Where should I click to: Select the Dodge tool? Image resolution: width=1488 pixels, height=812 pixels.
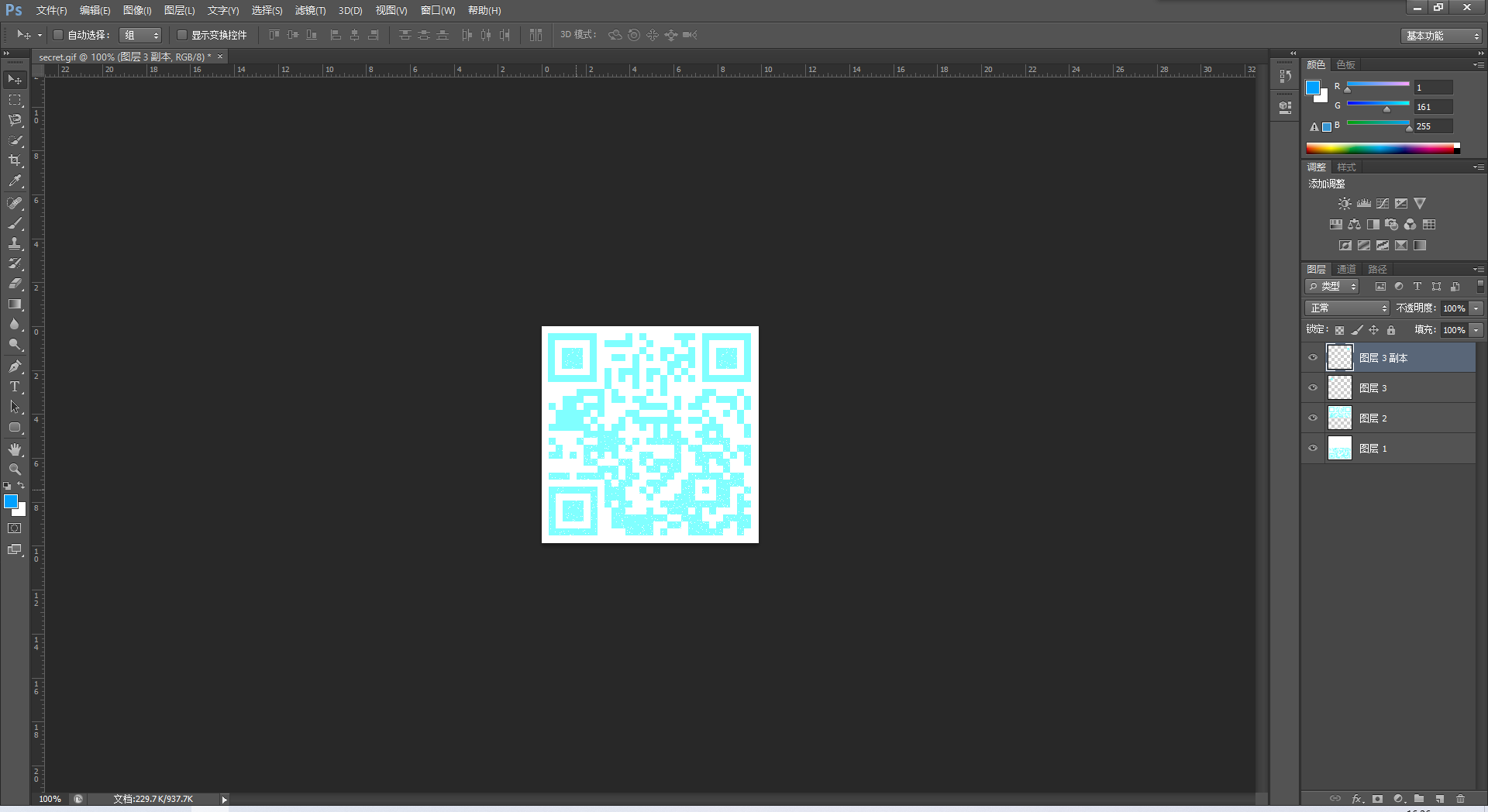[x=15, y=344]
